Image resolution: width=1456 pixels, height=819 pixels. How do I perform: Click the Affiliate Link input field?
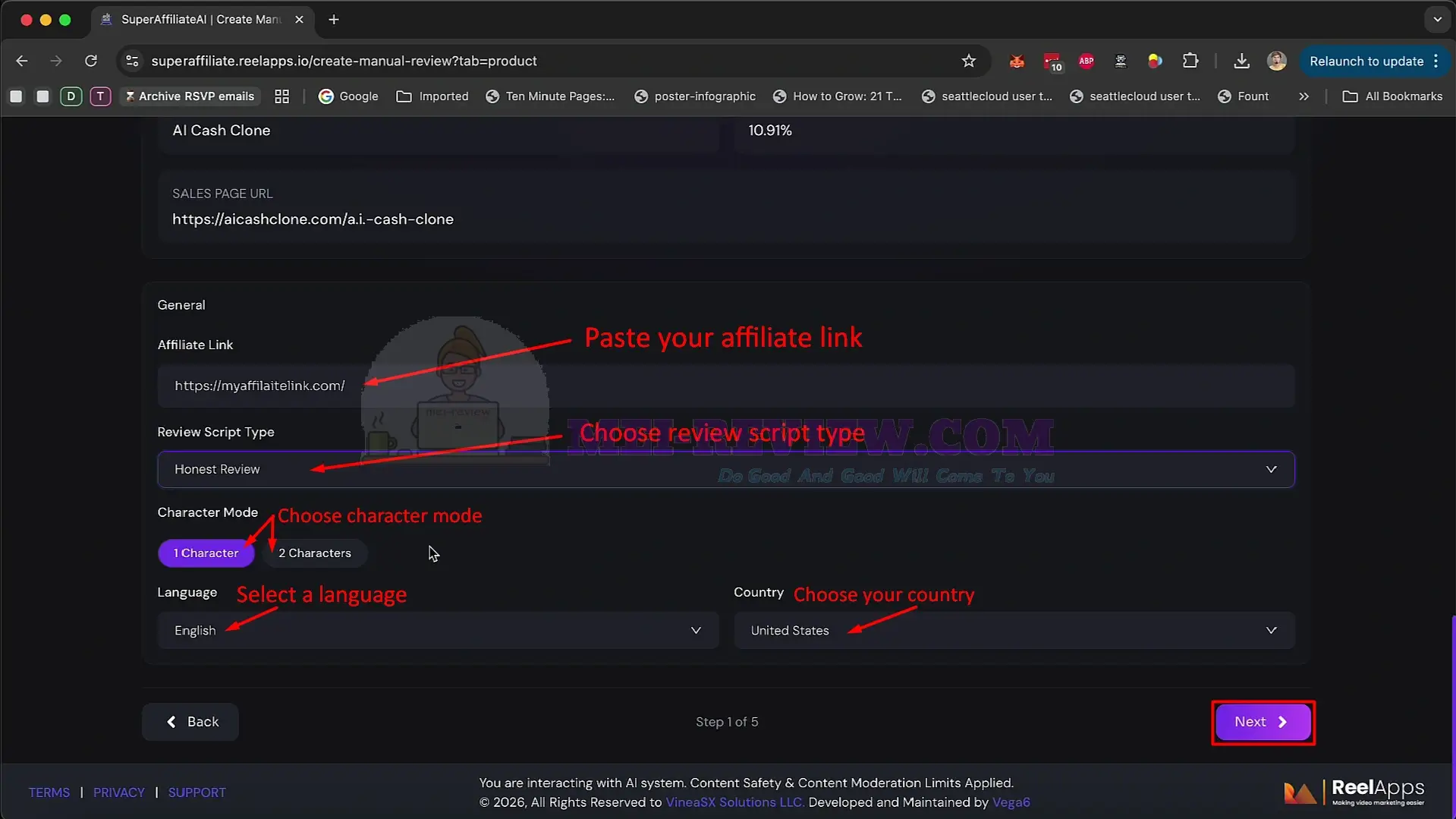tap(725, 386)
